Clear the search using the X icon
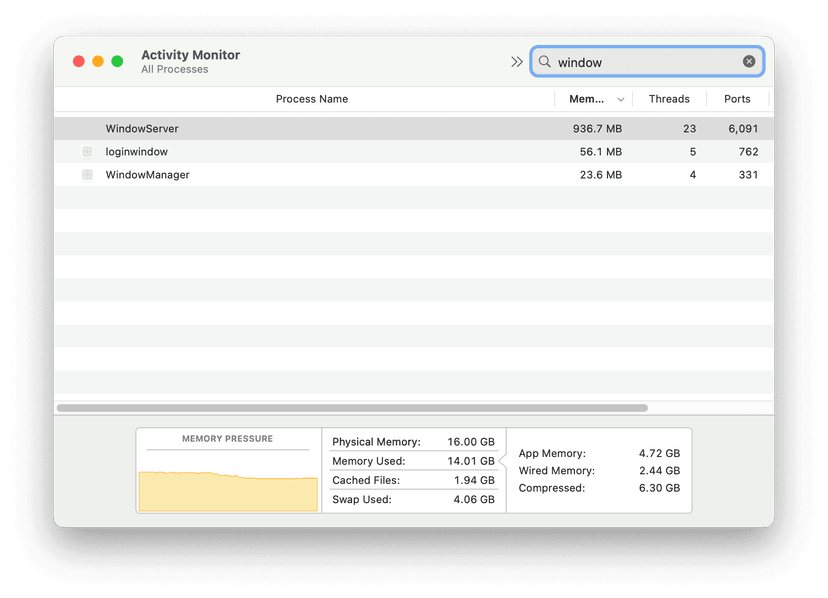Viewport: 828px width, 598px height. coord(749,60)
